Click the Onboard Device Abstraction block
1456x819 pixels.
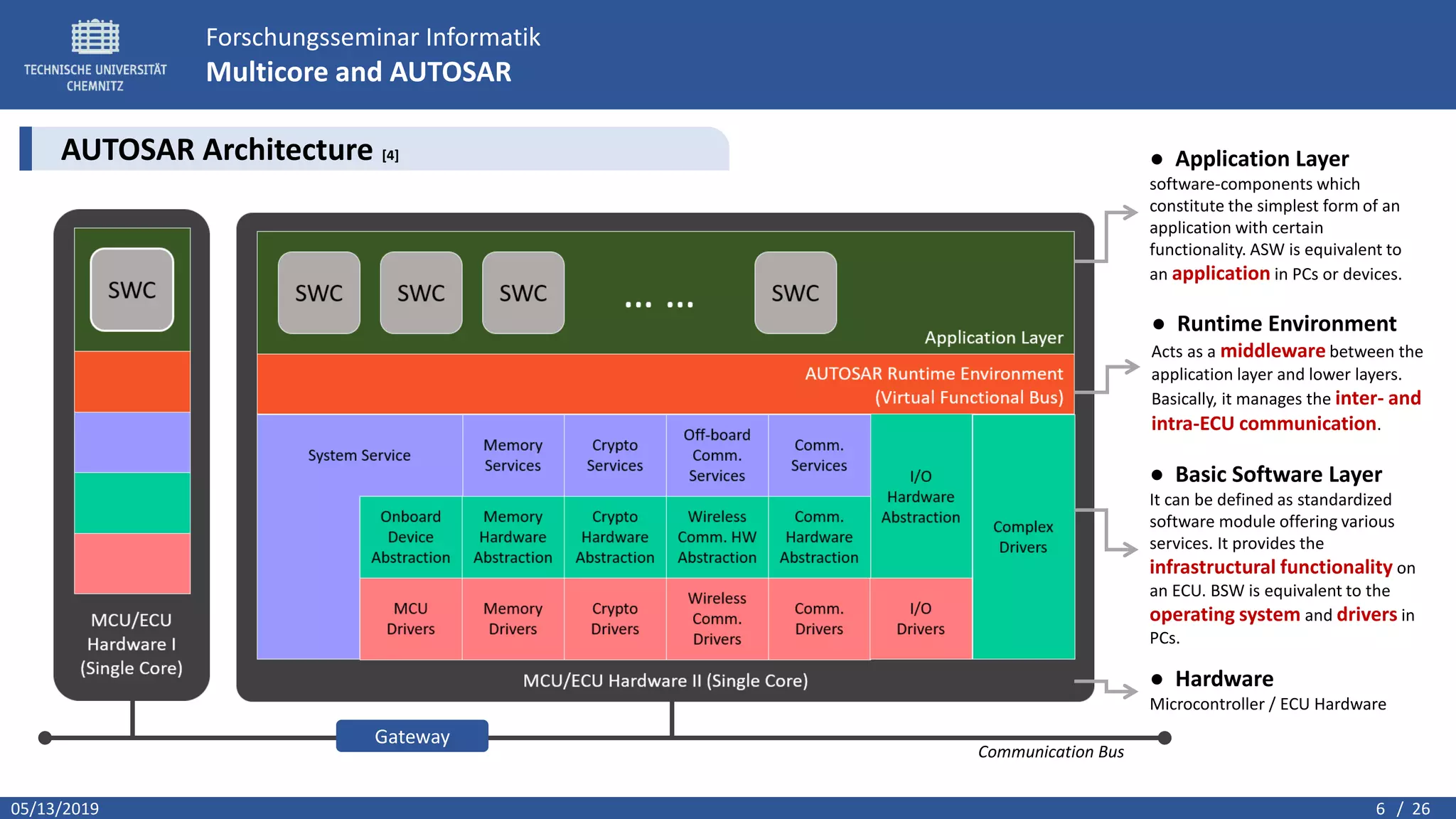[410, 537]
